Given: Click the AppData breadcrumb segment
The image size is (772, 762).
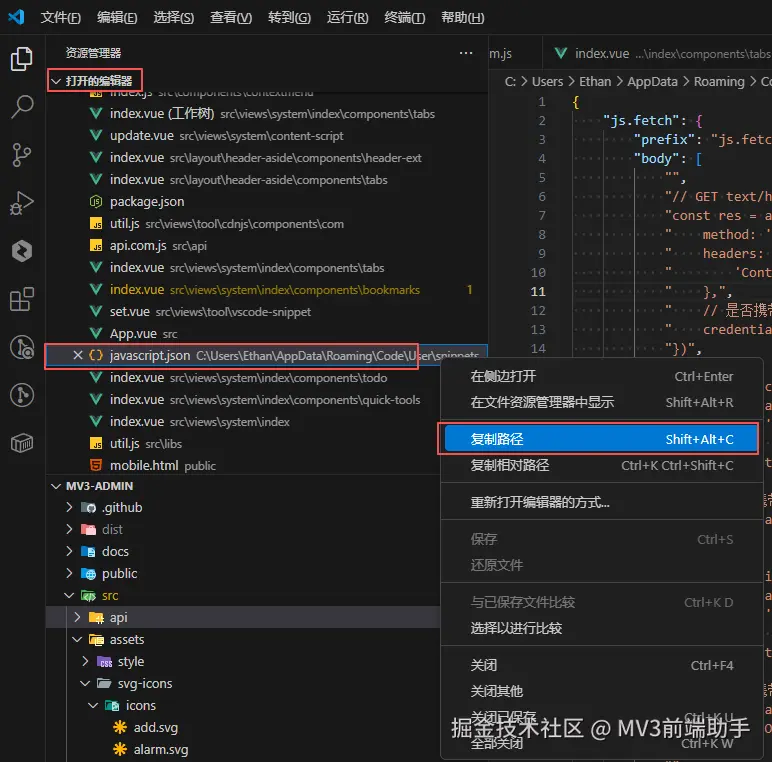Looking at the screenshot, I should (x=651, y=81).
